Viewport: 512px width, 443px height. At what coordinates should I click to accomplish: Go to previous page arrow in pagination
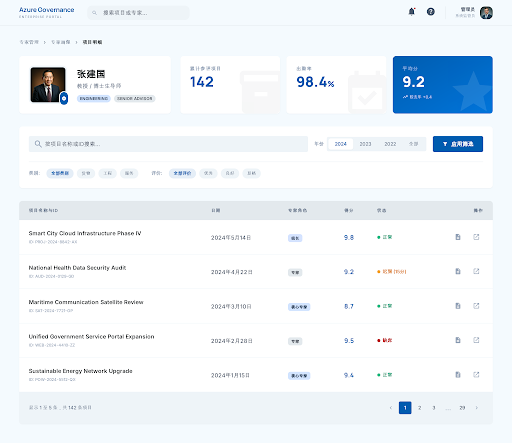click(x=391, y=408)
